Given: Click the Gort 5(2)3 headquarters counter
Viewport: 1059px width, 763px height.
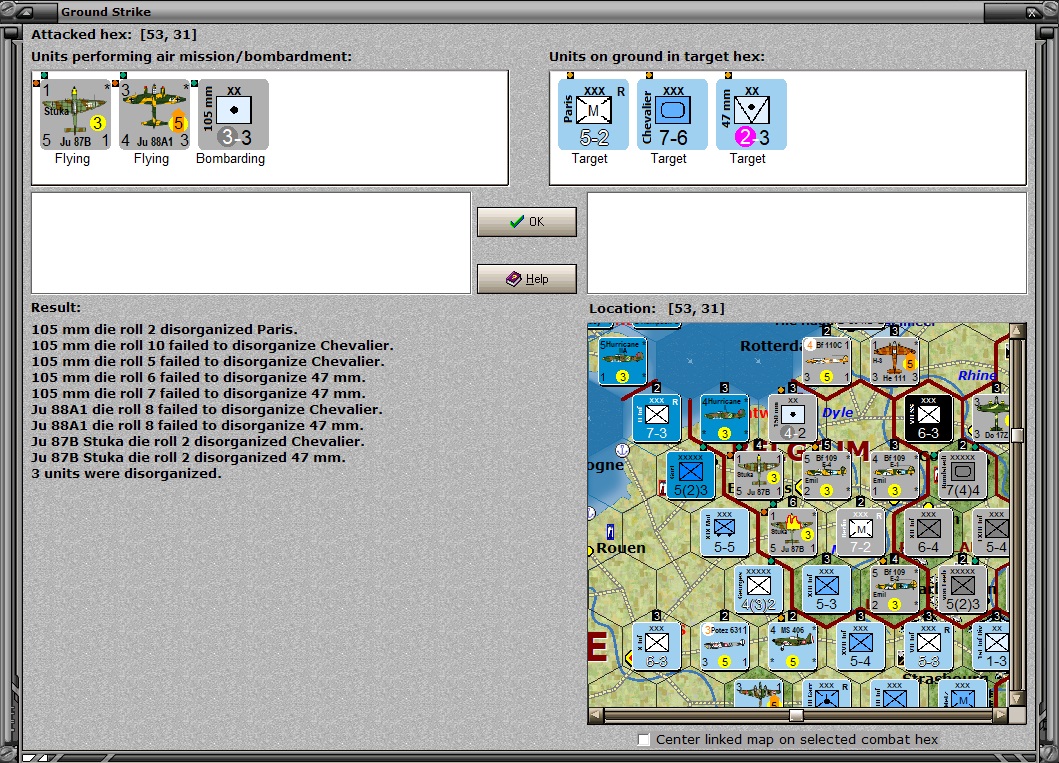Looking at the screenshot, I should [x=690, y=475].
